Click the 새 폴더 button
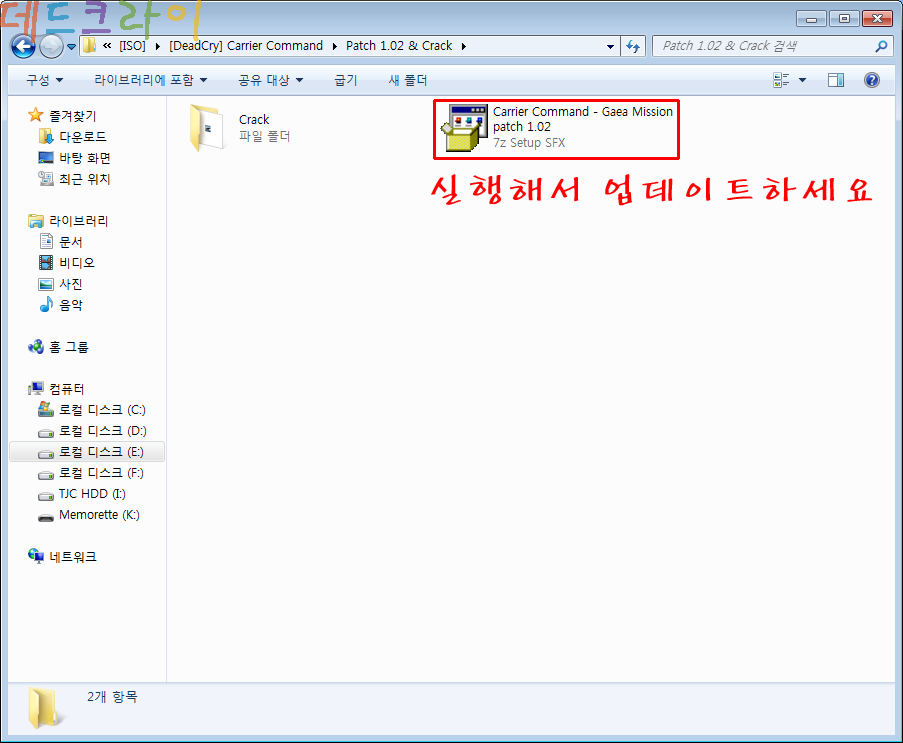Image resolution: width=903 pixels, height=743 pixels. (407, 80)
